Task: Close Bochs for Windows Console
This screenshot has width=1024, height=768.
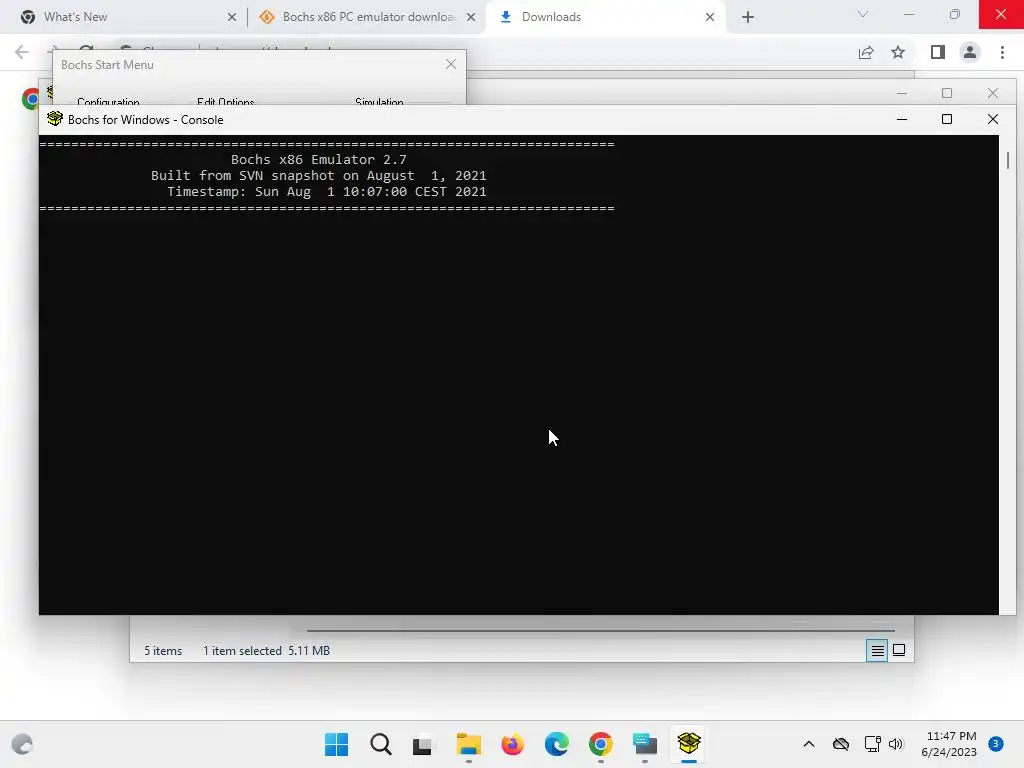Action: click(x=993, y=119)
